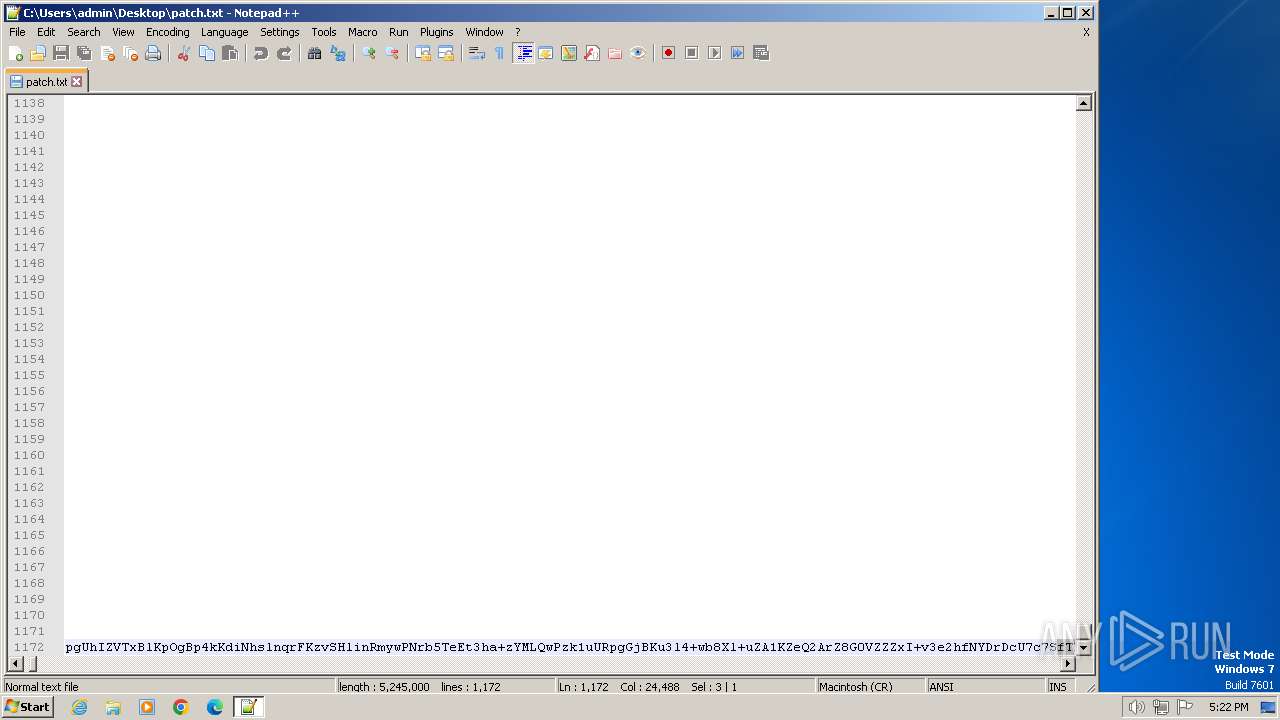The width and height of the screenshot is (1280, 720).
Task: Toggle show all characters icon
Action: point(500,53)
